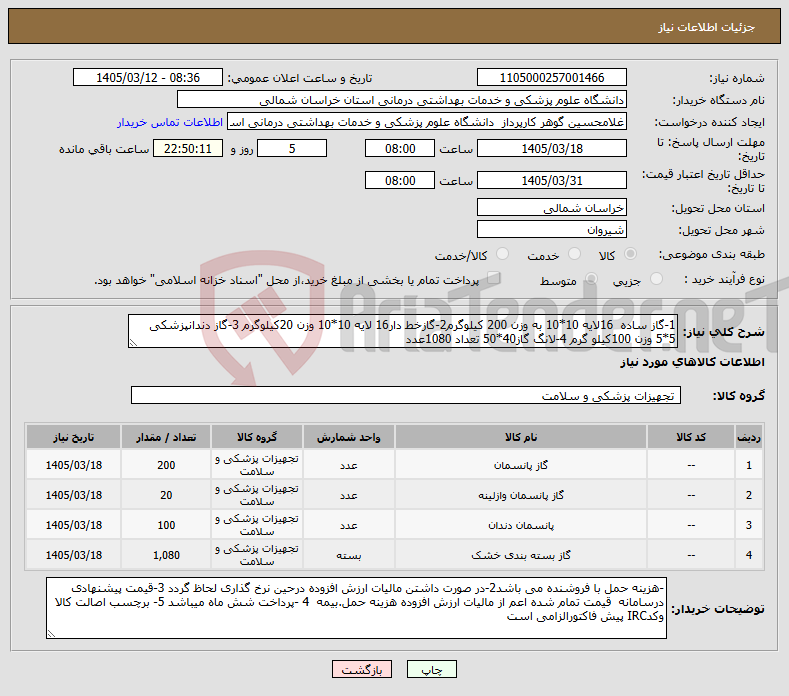Screen dimensions: 789x696
Task: Click the اطلاعات کالاهای مورد نیاز section title
Action: click(692, 362)
